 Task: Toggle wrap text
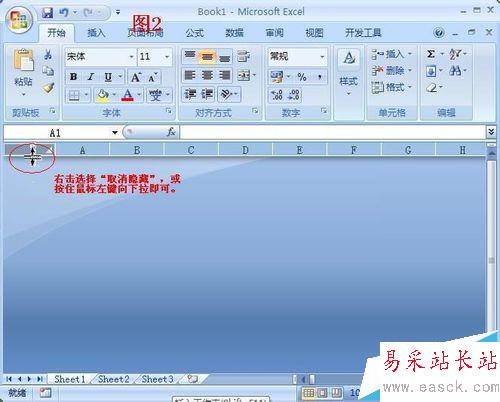pyautogui.click(x=244, y=56)
